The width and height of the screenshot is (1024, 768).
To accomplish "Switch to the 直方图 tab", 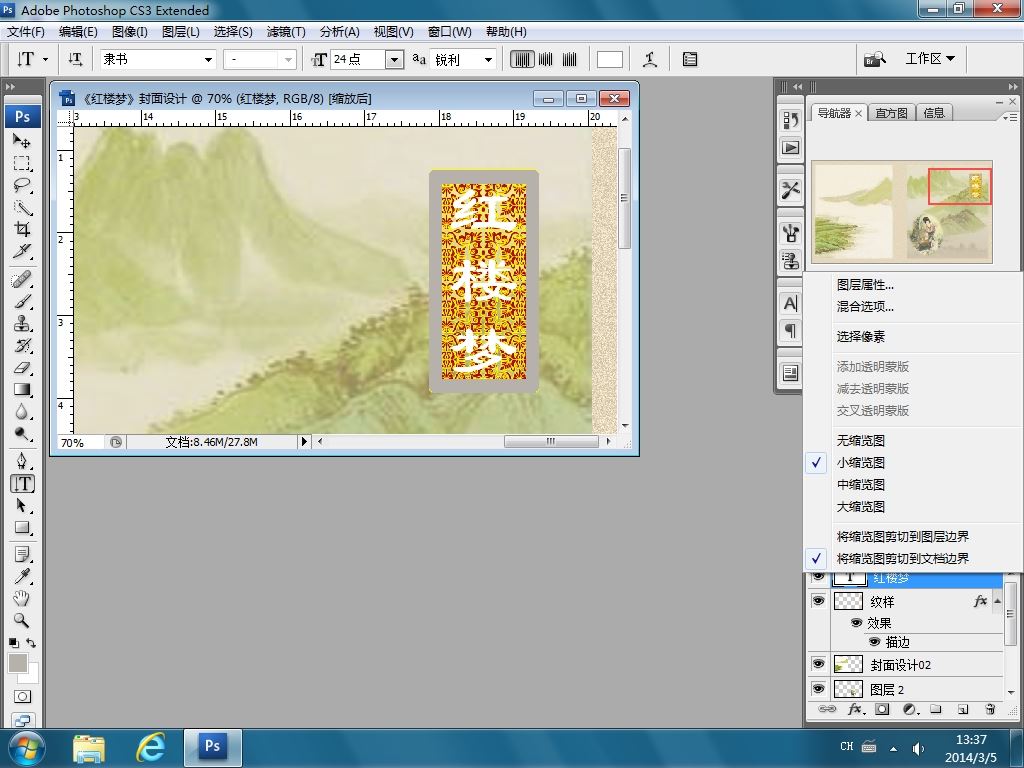I will [x=891, y=113].
